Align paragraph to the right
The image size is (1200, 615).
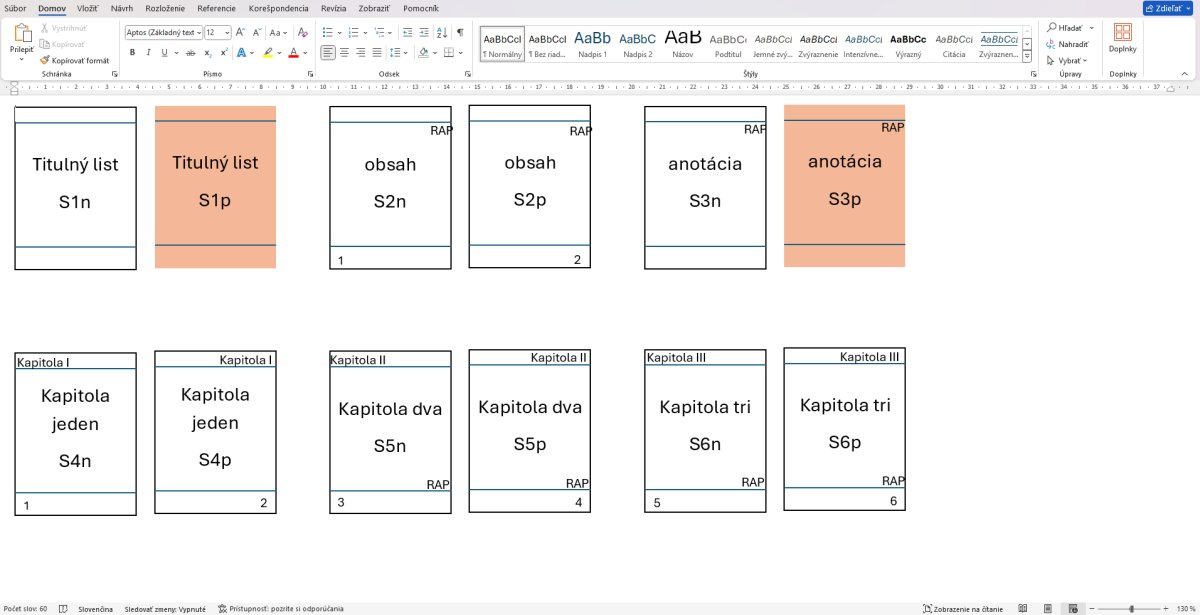(x=361, y=52)
